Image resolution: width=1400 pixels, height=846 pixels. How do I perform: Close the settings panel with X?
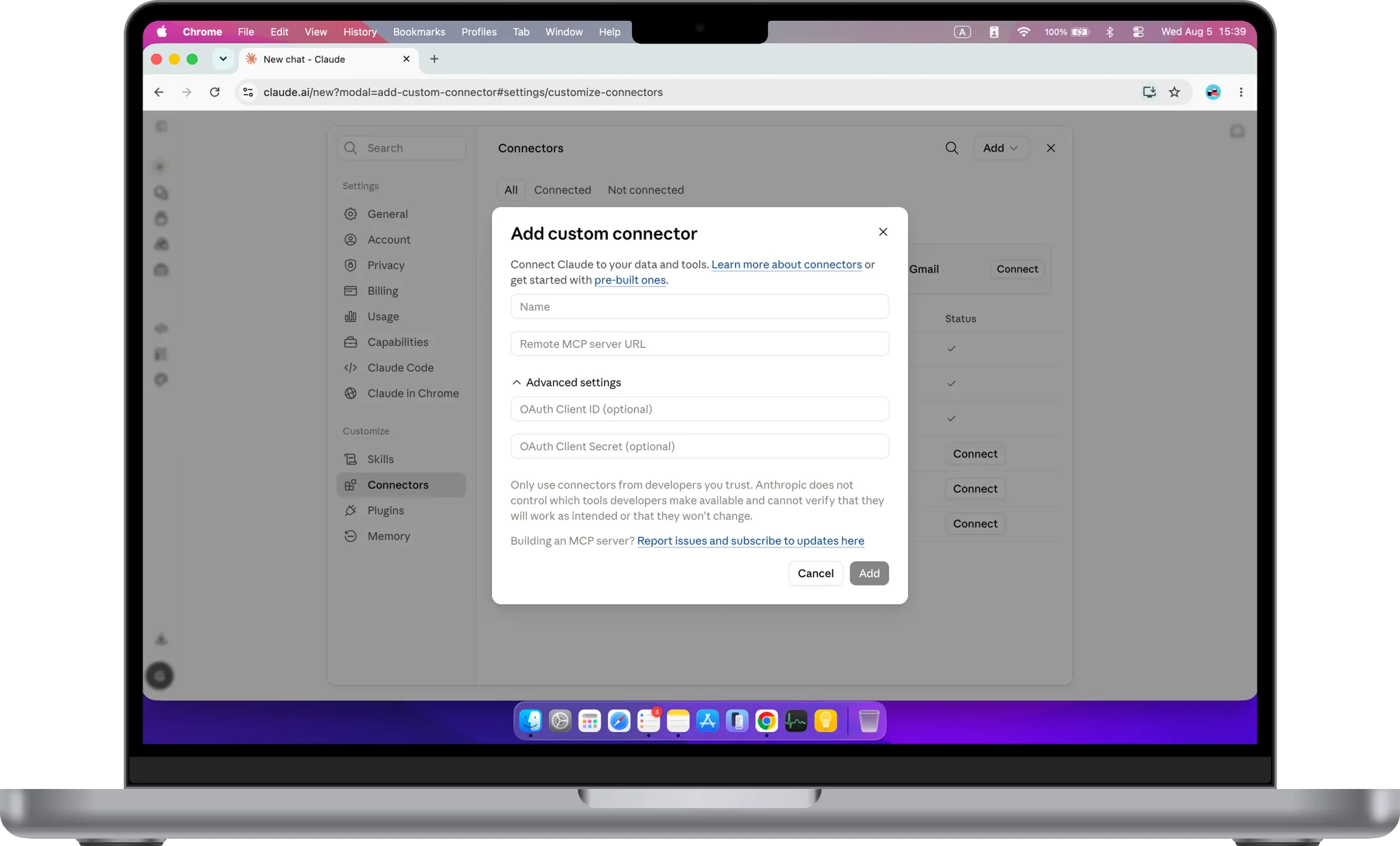[x=1051, y=148]
